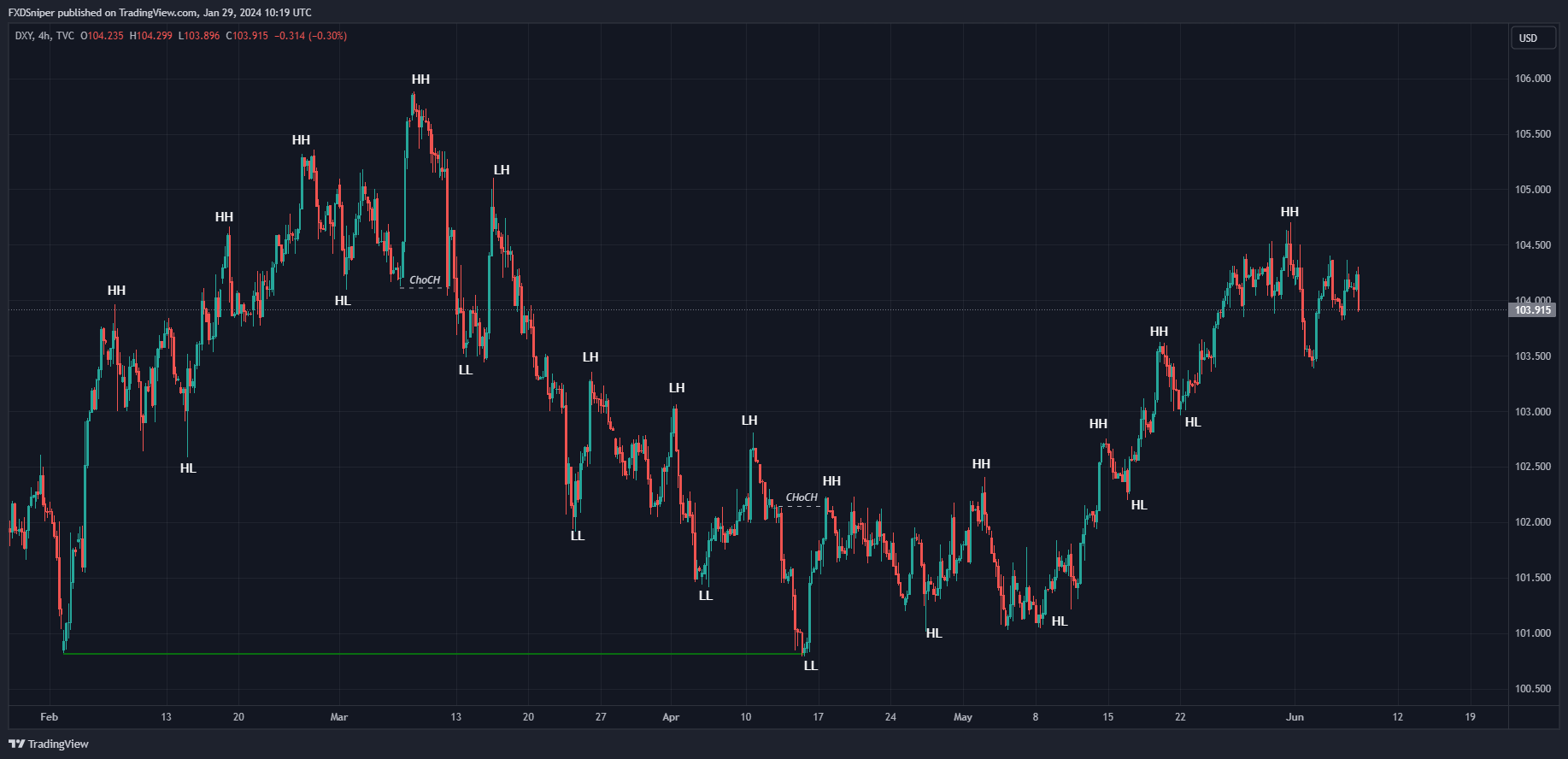Click the May label on time axis
The width and height of the screenshot is (1568, 759).
point(963,717)
